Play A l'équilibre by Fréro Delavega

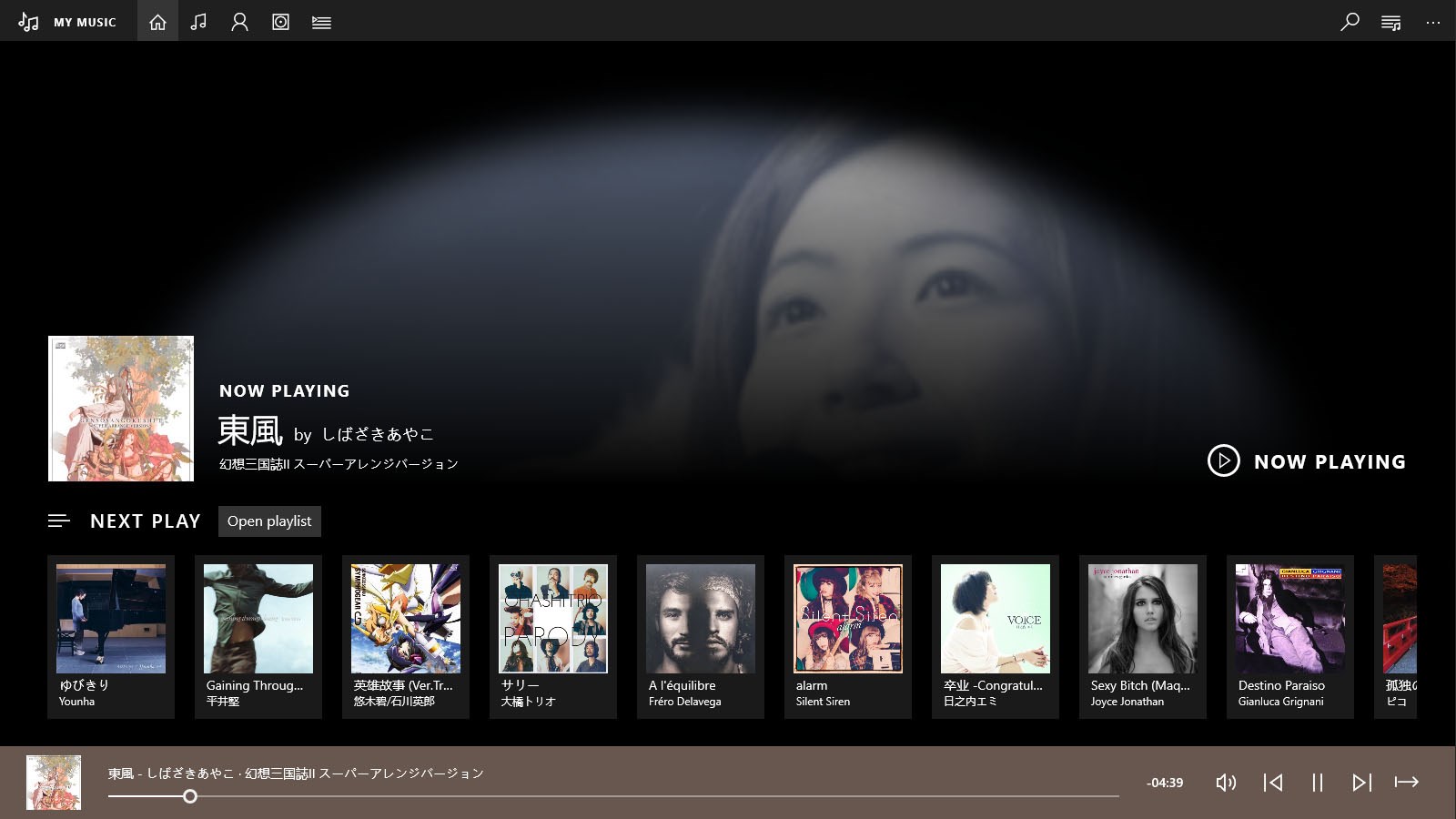pos(701,637)
